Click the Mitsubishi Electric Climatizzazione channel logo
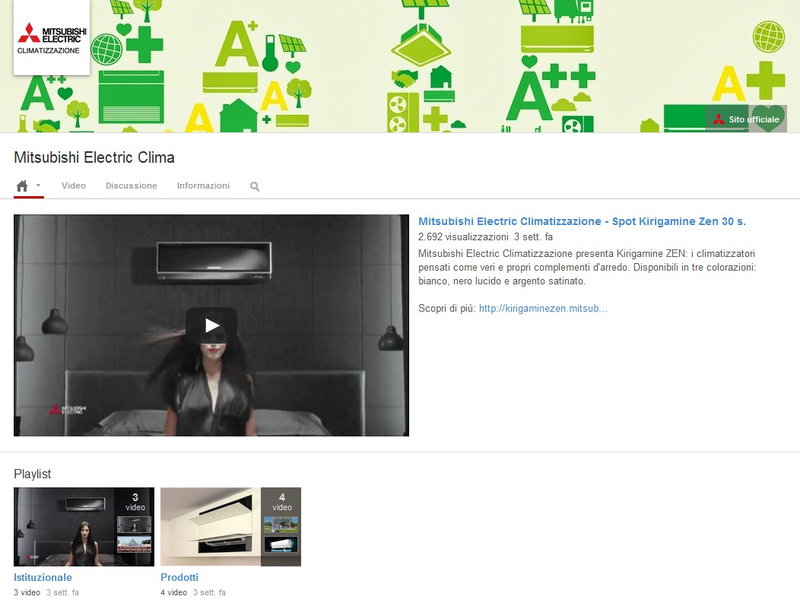This screenshot has width=800, height=606. (52, 37)
